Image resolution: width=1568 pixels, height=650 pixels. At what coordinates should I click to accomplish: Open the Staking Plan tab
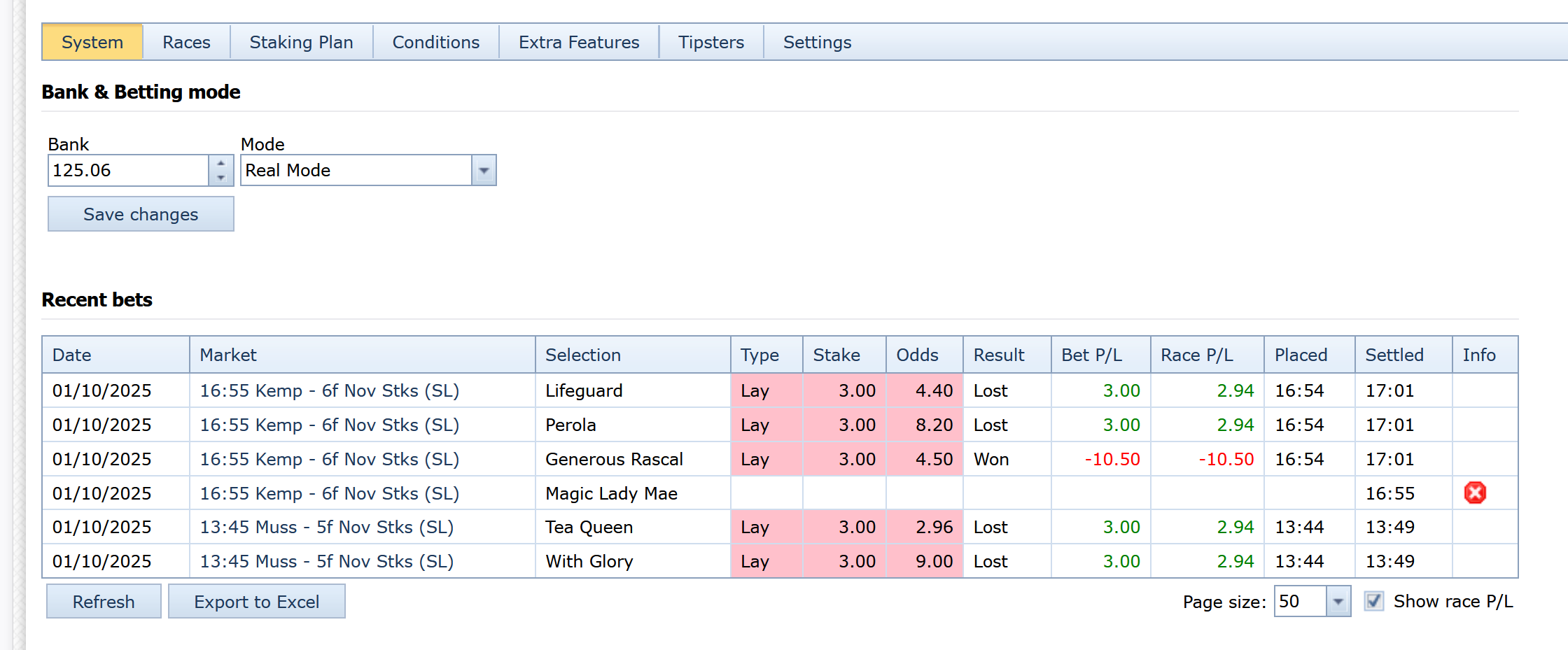click(x=301, y=43)
